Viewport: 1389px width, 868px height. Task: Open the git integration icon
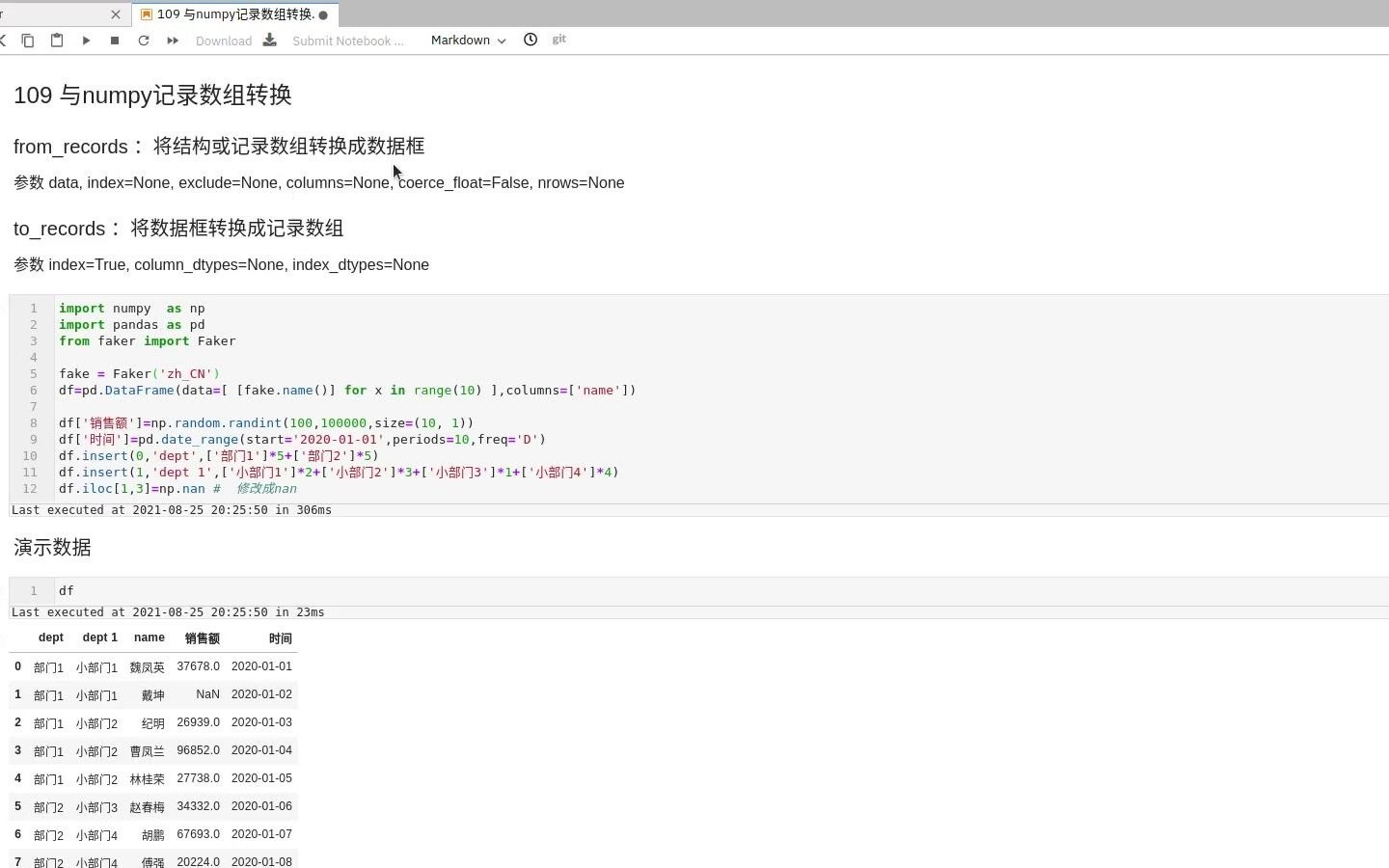[x=558, y=40]
